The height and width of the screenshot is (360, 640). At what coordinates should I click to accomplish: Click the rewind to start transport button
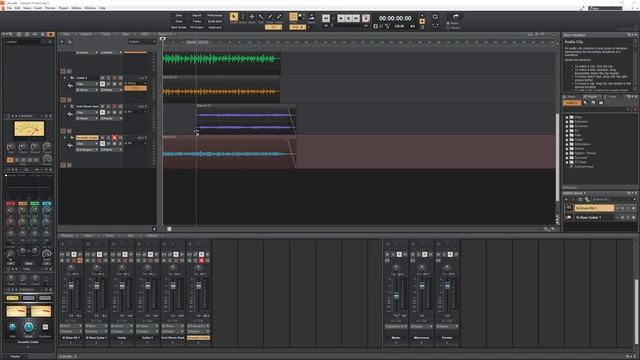[326, 18]
